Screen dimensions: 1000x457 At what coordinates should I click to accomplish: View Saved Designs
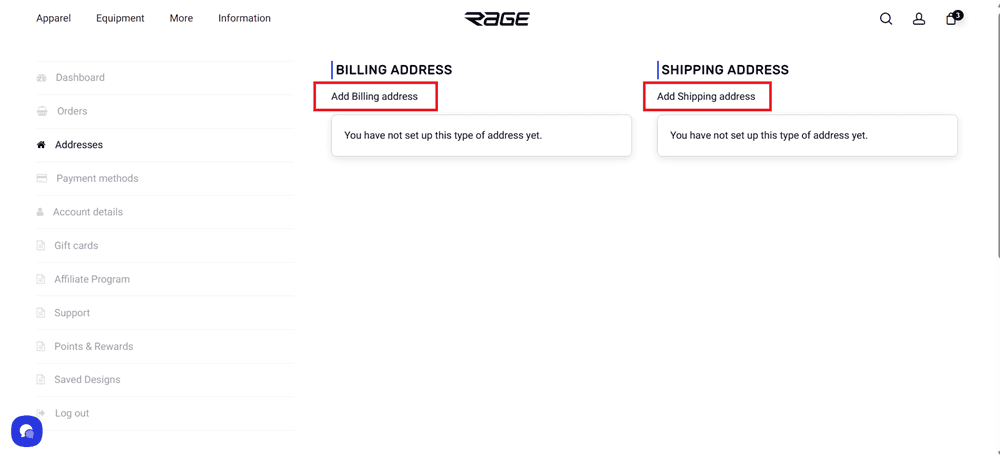pyautogui.click(x=87, y=380)
